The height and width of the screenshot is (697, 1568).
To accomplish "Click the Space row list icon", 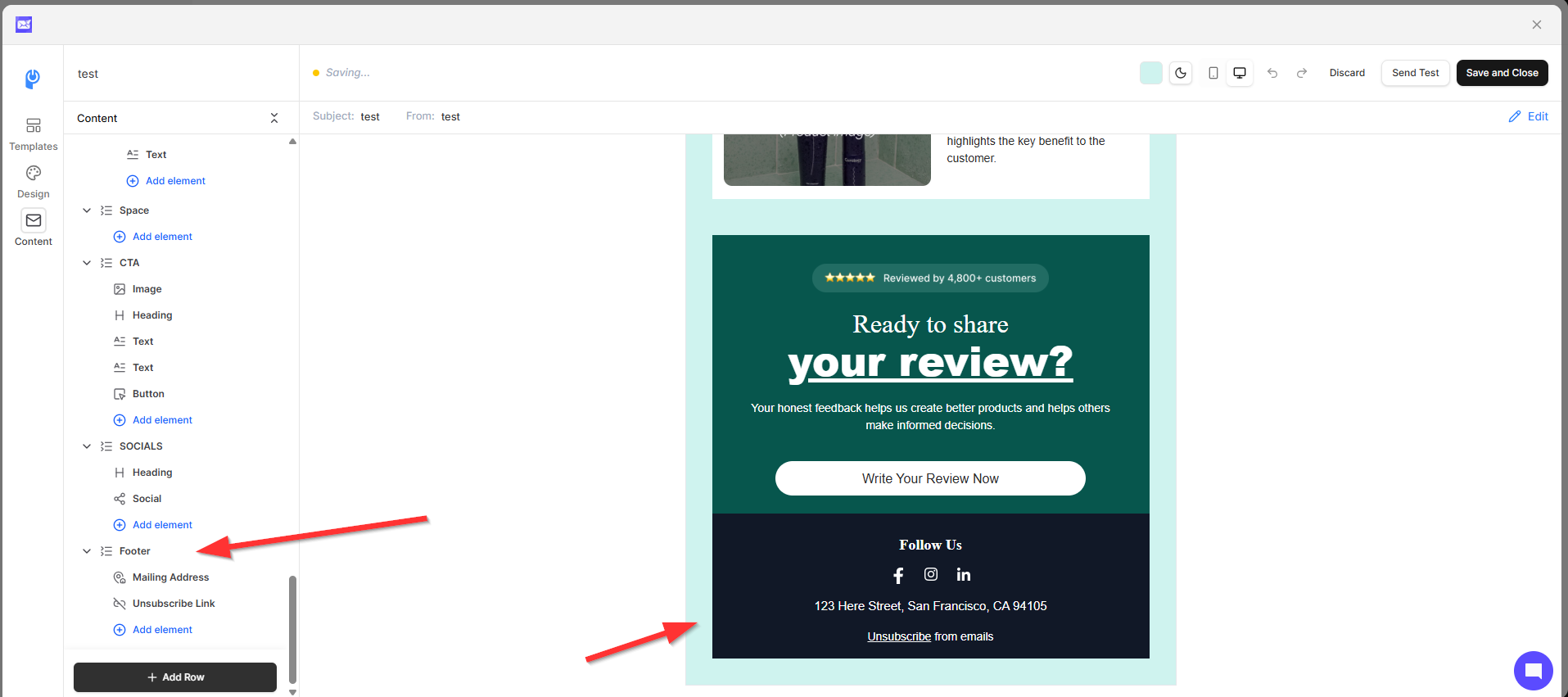I will pos(106,210).
